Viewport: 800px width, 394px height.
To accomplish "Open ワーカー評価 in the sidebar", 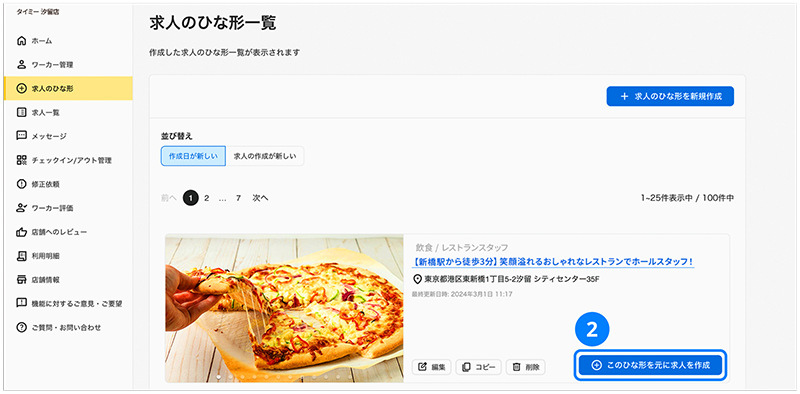I will pos(67,208).
